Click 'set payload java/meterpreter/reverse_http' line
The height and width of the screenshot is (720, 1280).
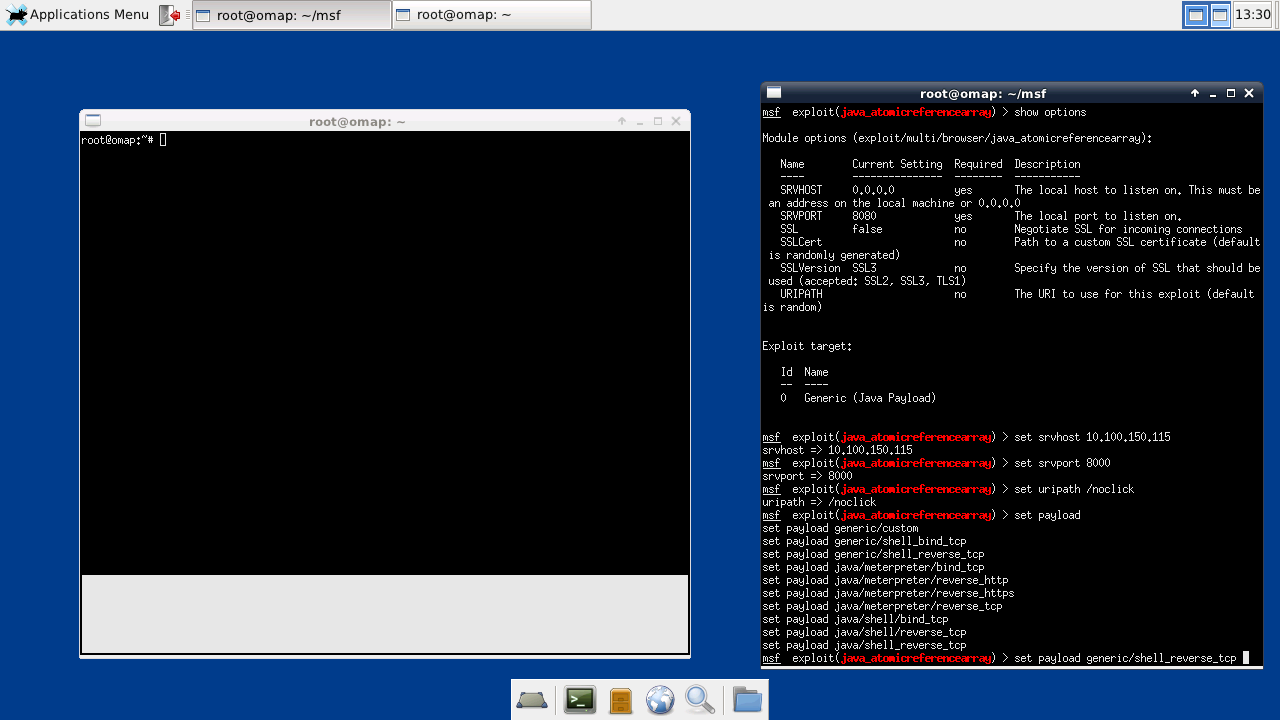pos(885,580)
